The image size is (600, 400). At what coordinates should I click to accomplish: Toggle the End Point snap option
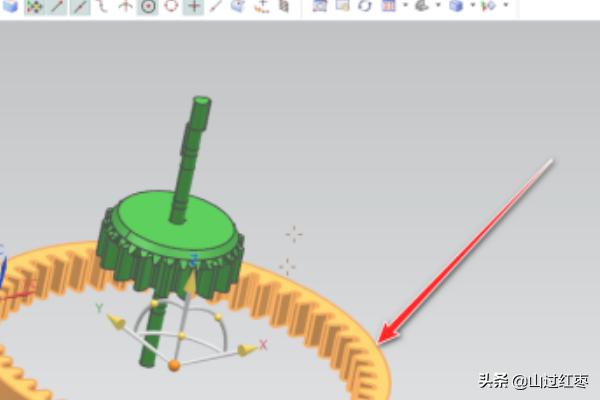point(57,6)
